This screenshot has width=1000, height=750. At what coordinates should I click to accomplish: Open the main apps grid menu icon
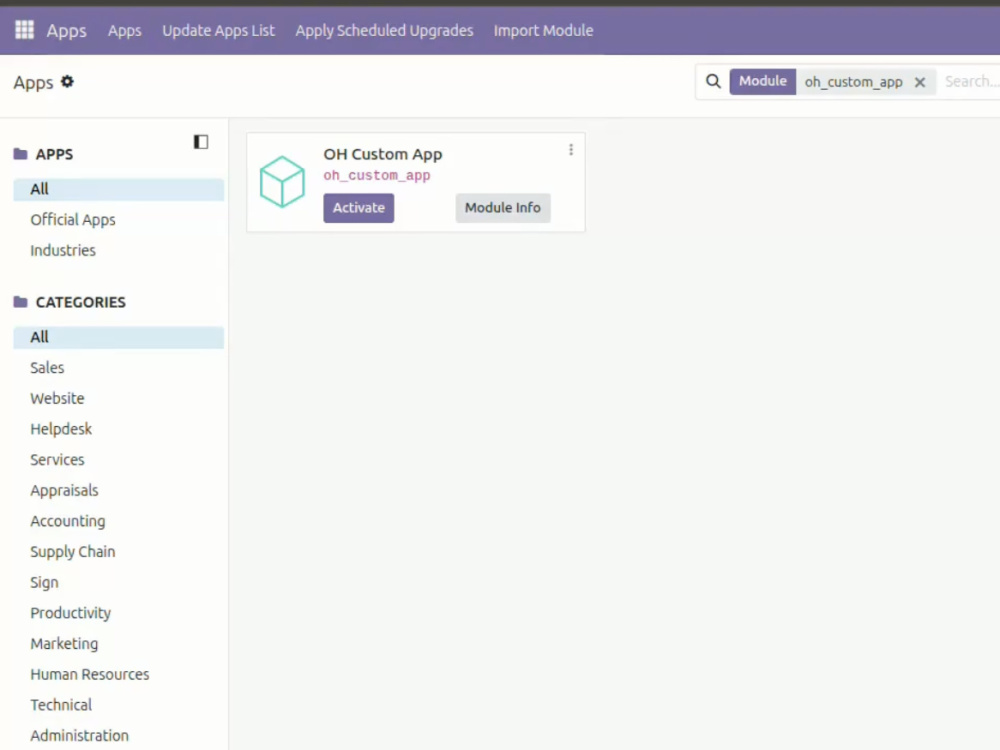point(24,30)
